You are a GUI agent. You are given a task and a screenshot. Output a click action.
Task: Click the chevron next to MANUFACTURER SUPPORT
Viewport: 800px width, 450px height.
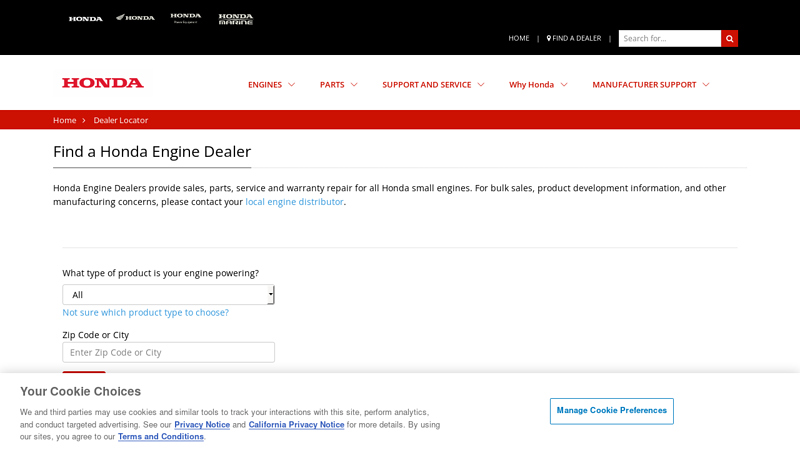(706, 85)
